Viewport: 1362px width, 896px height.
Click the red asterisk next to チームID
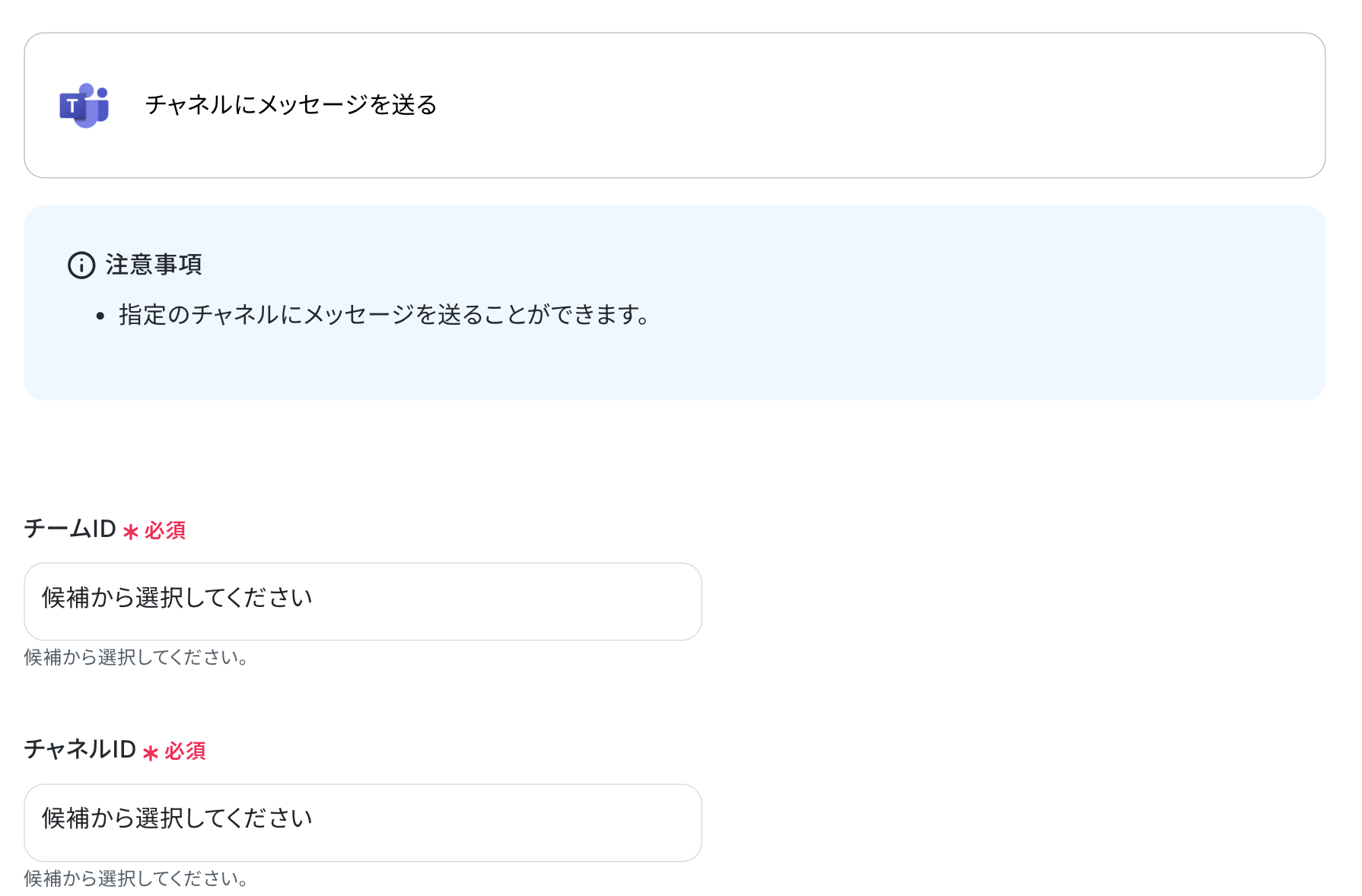click(131, 531)
